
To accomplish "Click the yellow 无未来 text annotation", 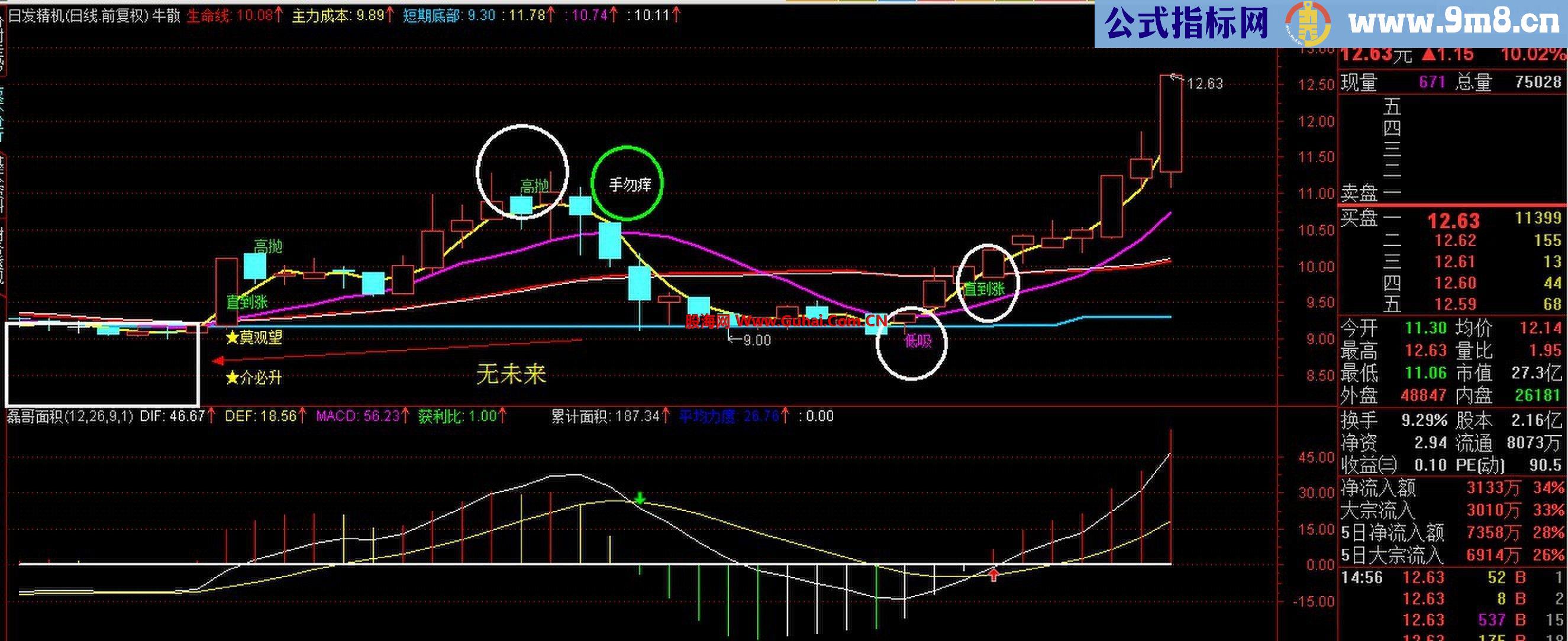I will point(511,374).
